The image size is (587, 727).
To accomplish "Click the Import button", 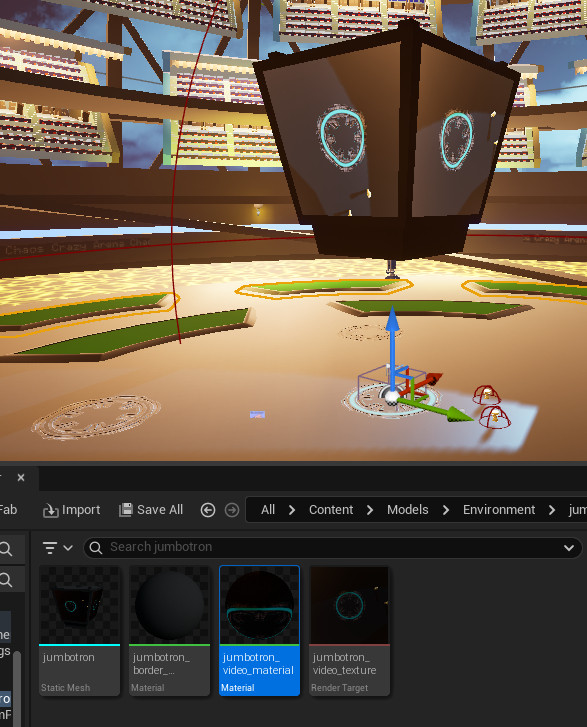I will click(x=71, y=510).
